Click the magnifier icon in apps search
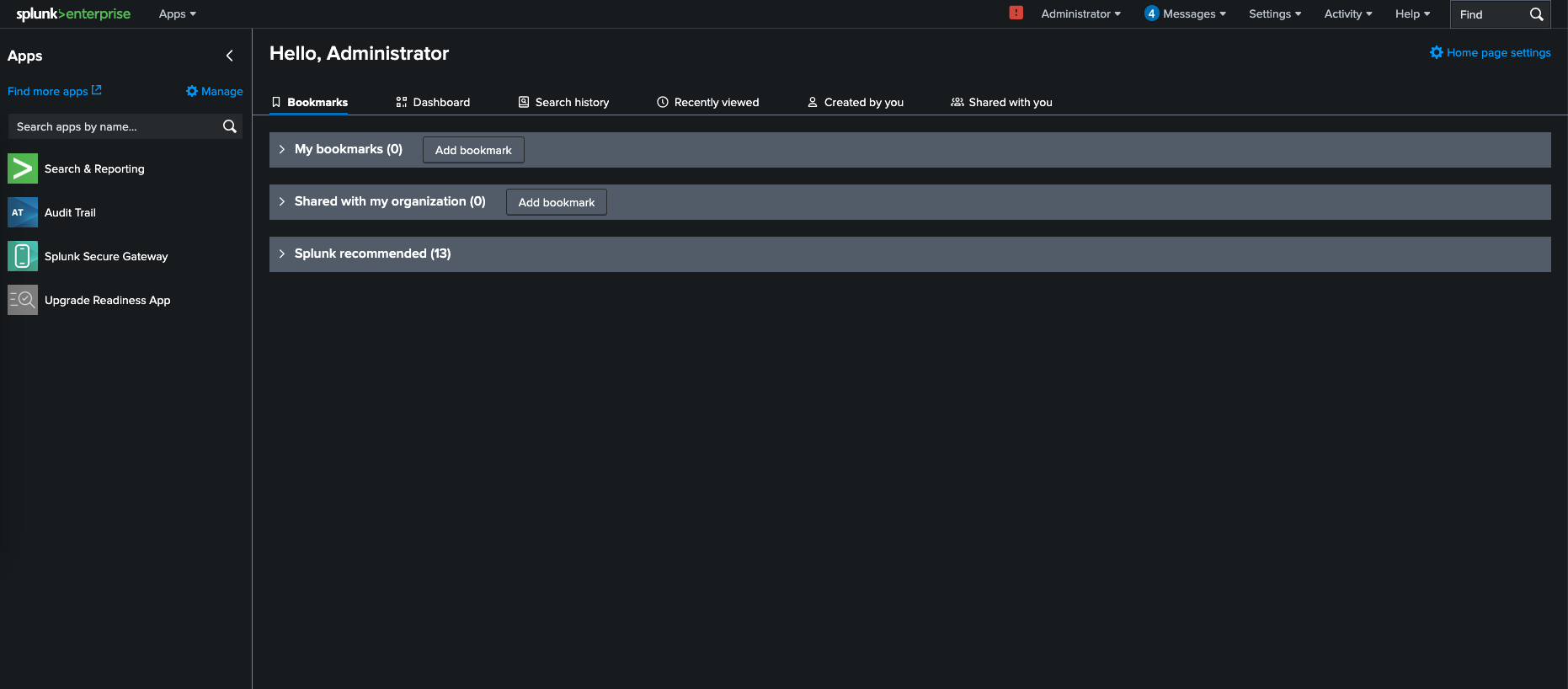Screen dimensions: 1568x689 coord(229,126)
